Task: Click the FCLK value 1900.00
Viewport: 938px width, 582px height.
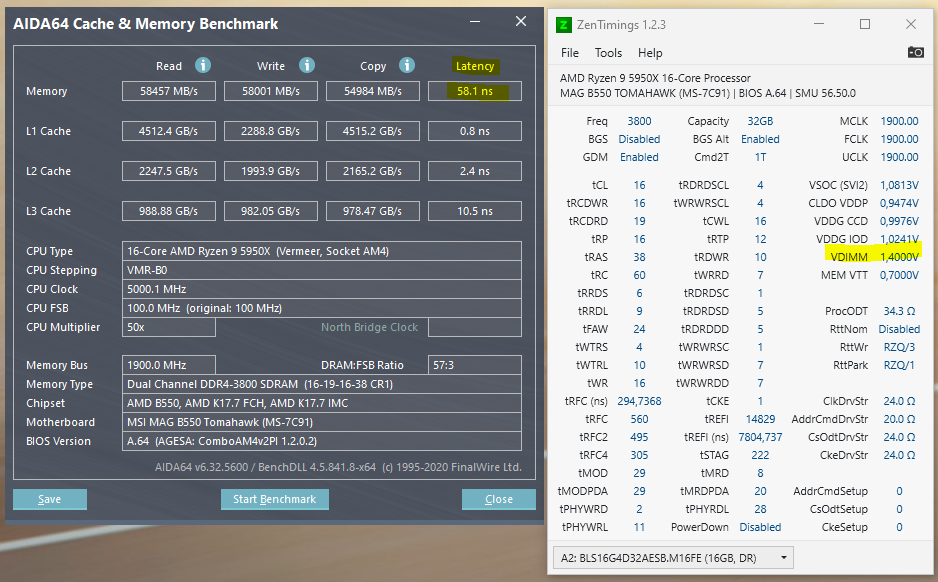Action: click(x=899, y=139)
